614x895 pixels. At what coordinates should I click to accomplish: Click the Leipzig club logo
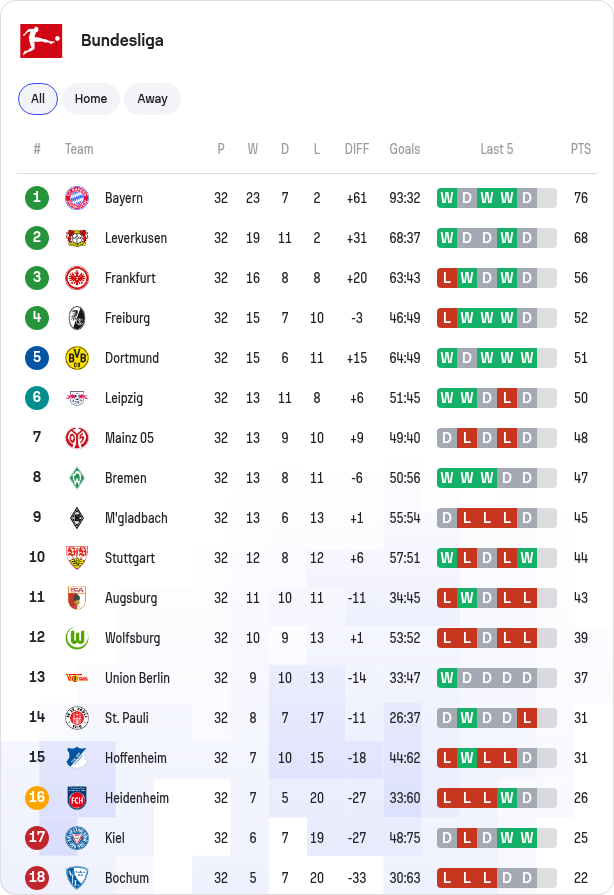click(x=77, y=398)
